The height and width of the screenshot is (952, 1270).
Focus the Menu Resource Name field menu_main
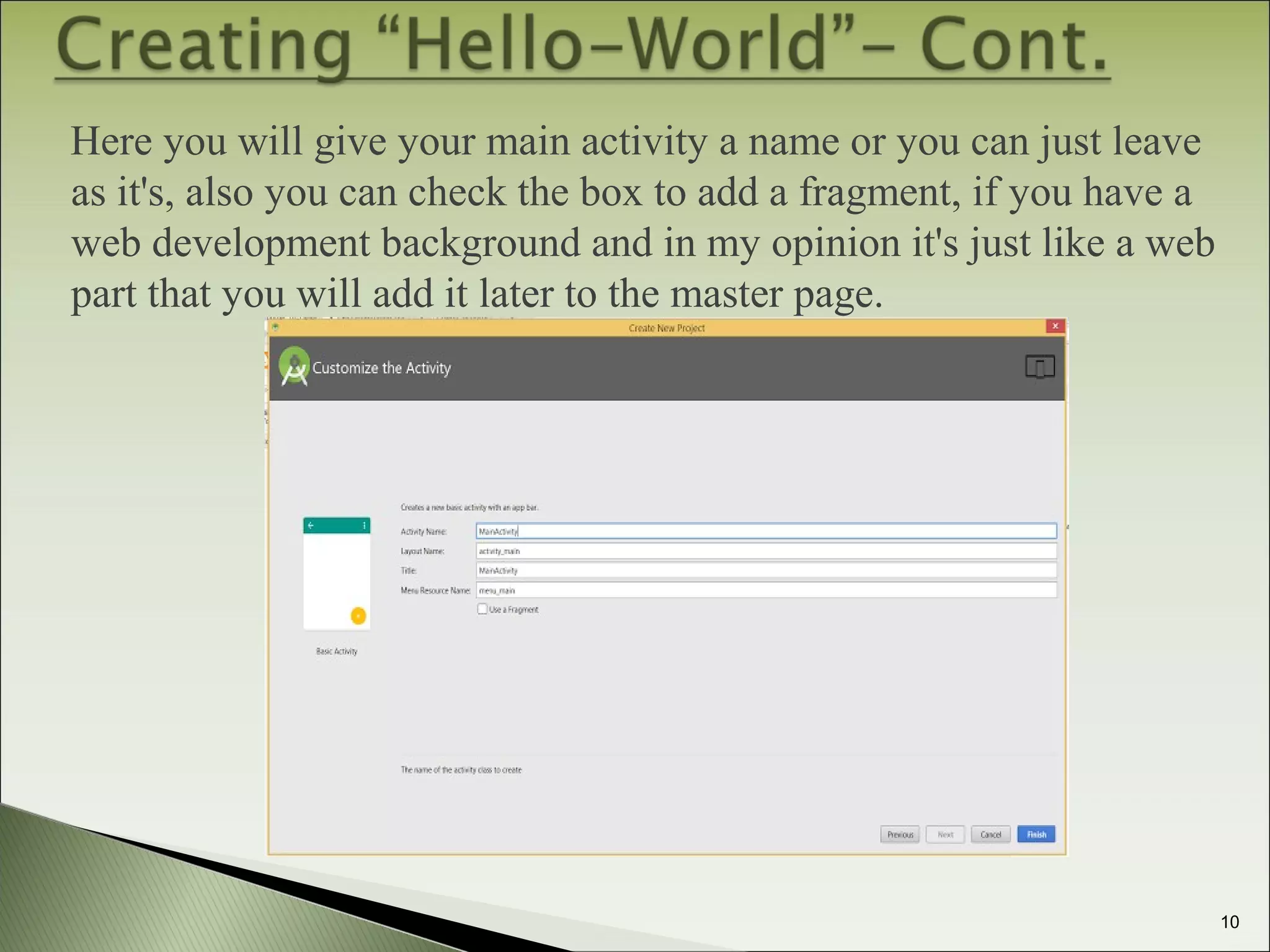[x=766, y=590]
